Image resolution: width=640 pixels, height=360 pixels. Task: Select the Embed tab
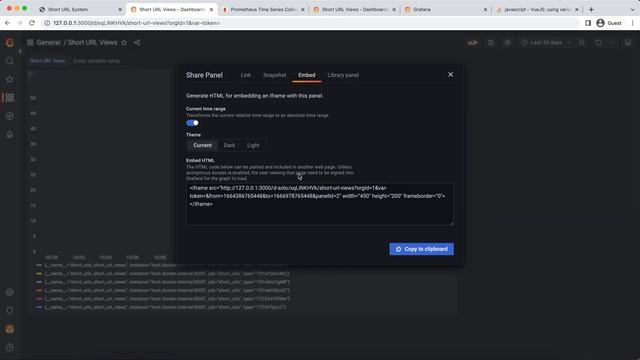(307, 75)
